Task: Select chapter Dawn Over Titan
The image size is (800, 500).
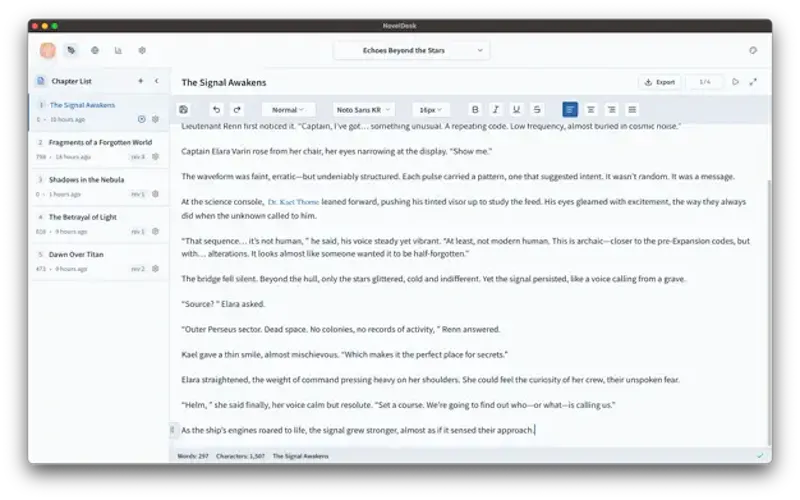Action: [99, 261]
